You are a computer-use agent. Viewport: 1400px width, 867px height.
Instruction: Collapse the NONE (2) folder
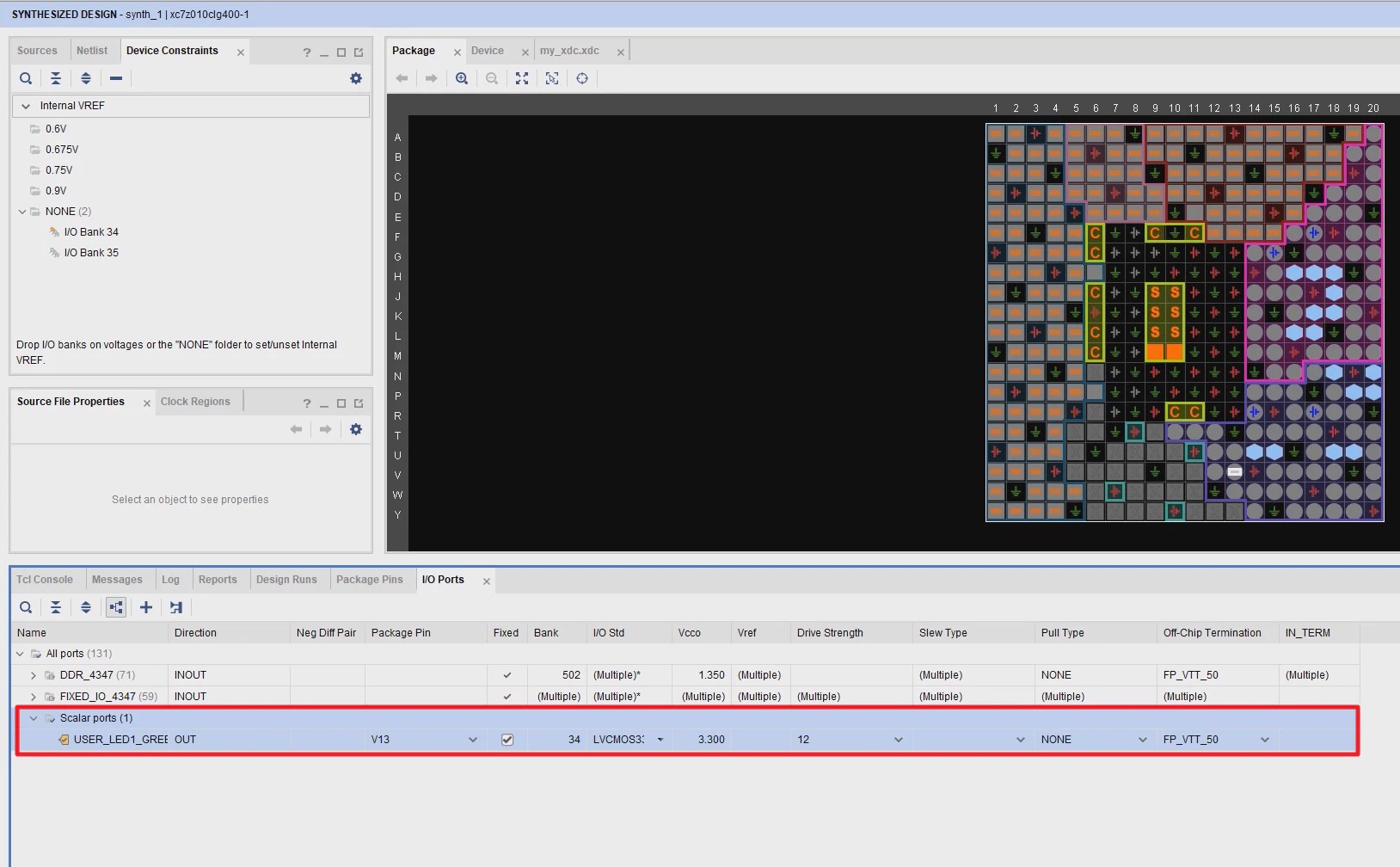pyautogui.click(x=22, y=212)
